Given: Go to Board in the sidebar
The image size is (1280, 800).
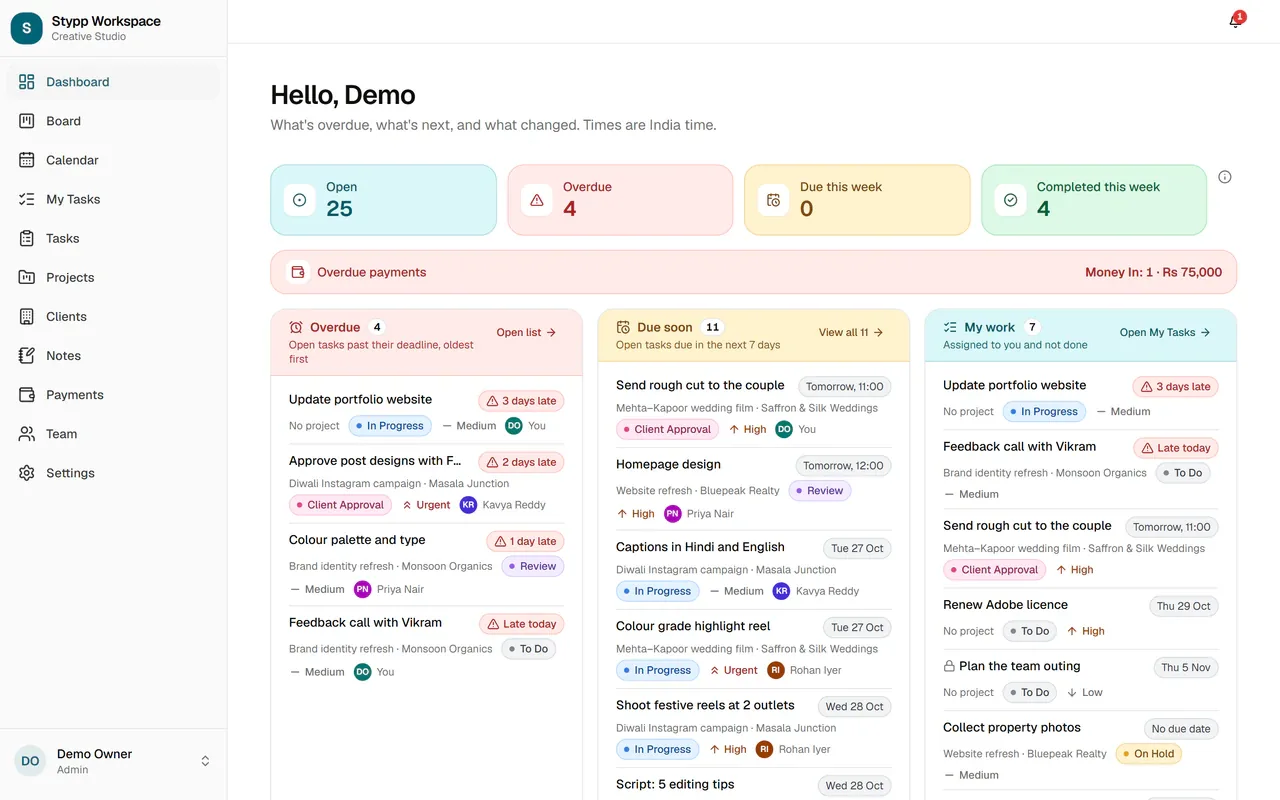Looking at the screenshot, I should 113,121.
